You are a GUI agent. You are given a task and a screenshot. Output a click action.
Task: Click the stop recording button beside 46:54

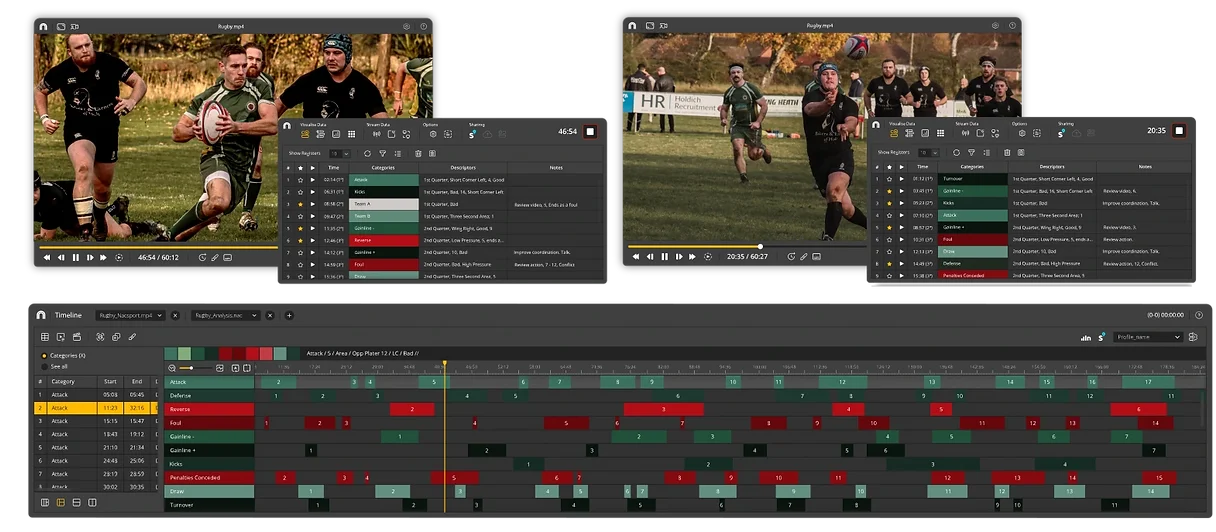tap(590, 131)
